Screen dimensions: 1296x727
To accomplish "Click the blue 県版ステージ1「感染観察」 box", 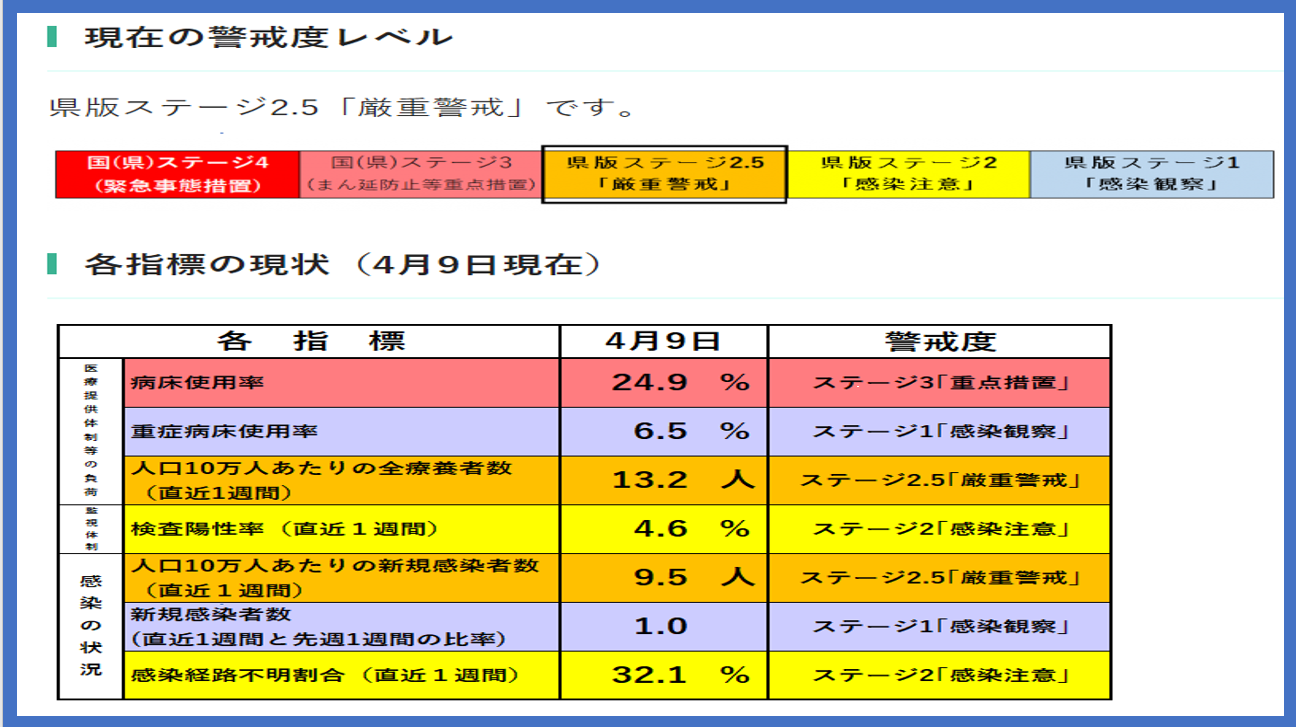I will pyautogui.click(x=1152, y=174).
